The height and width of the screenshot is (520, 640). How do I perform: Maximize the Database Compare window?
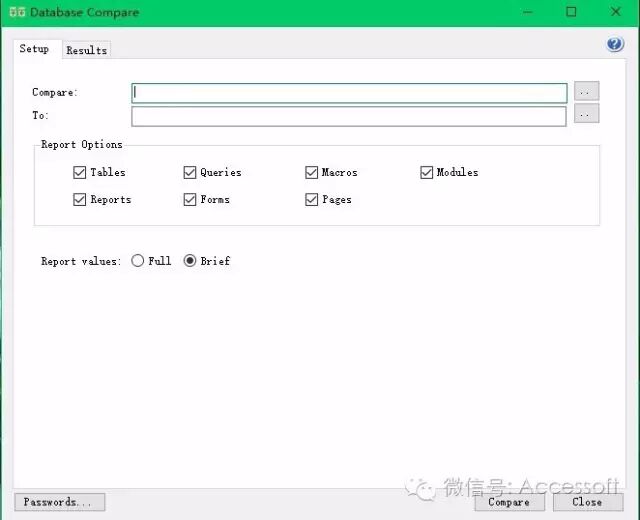click(571, 12)
